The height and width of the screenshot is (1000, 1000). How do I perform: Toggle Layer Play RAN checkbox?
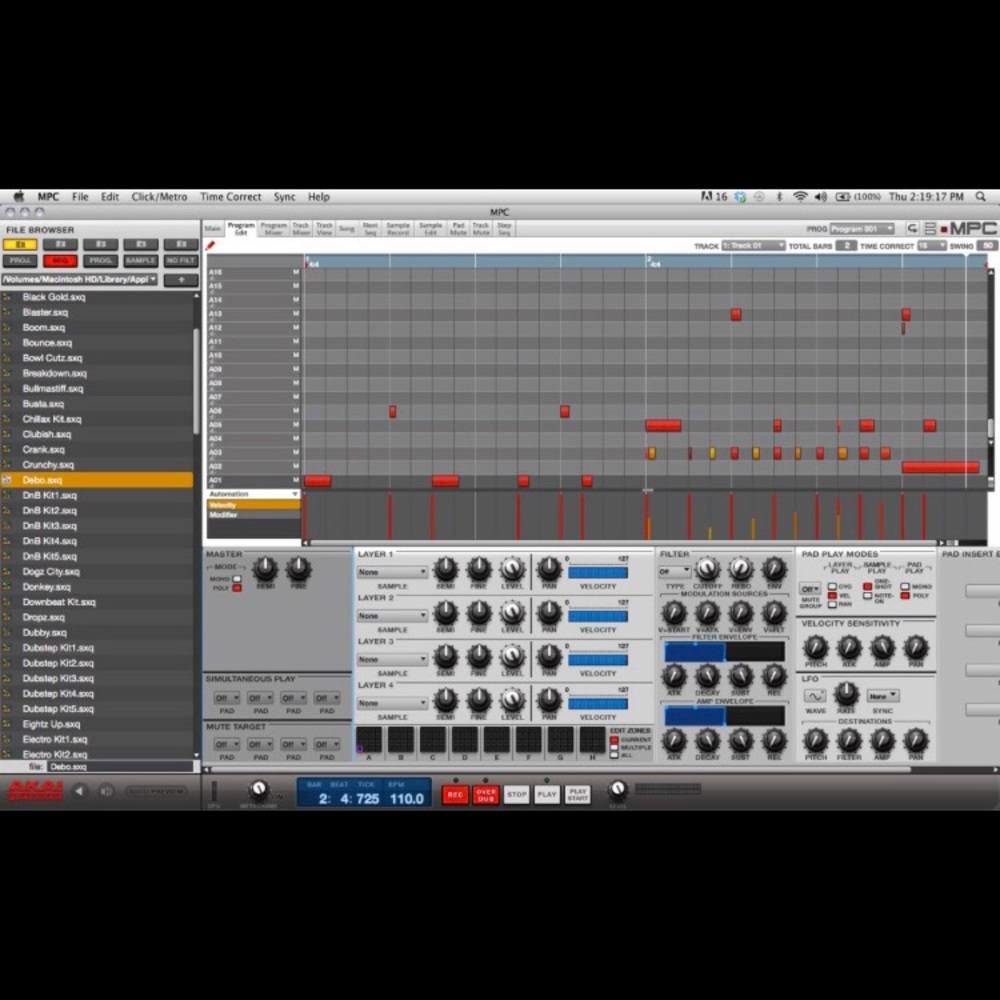[832, 604]
